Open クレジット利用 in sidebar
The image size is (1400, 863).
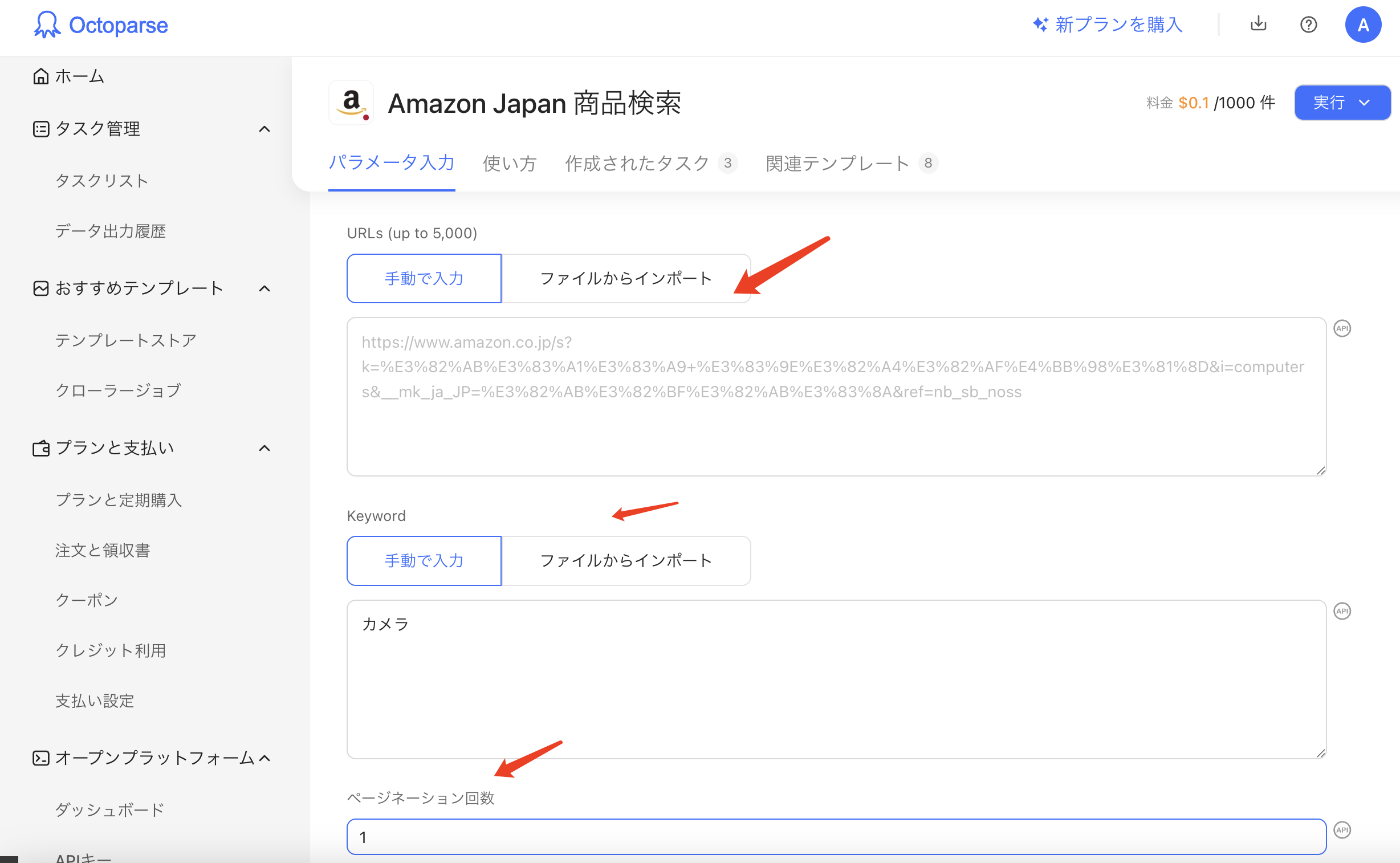111,651
